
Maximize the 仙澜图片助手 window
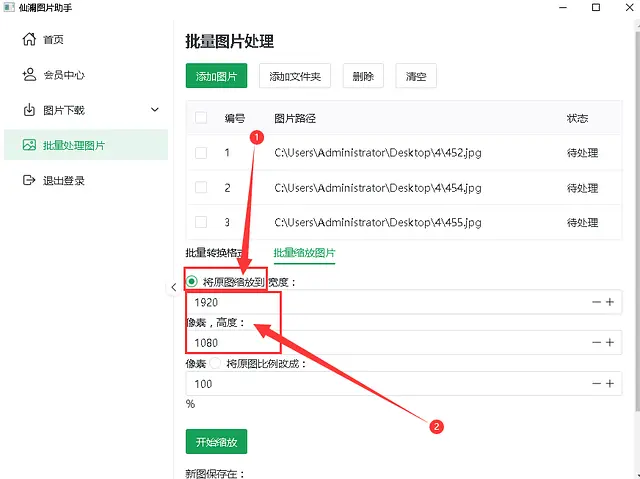596,7
